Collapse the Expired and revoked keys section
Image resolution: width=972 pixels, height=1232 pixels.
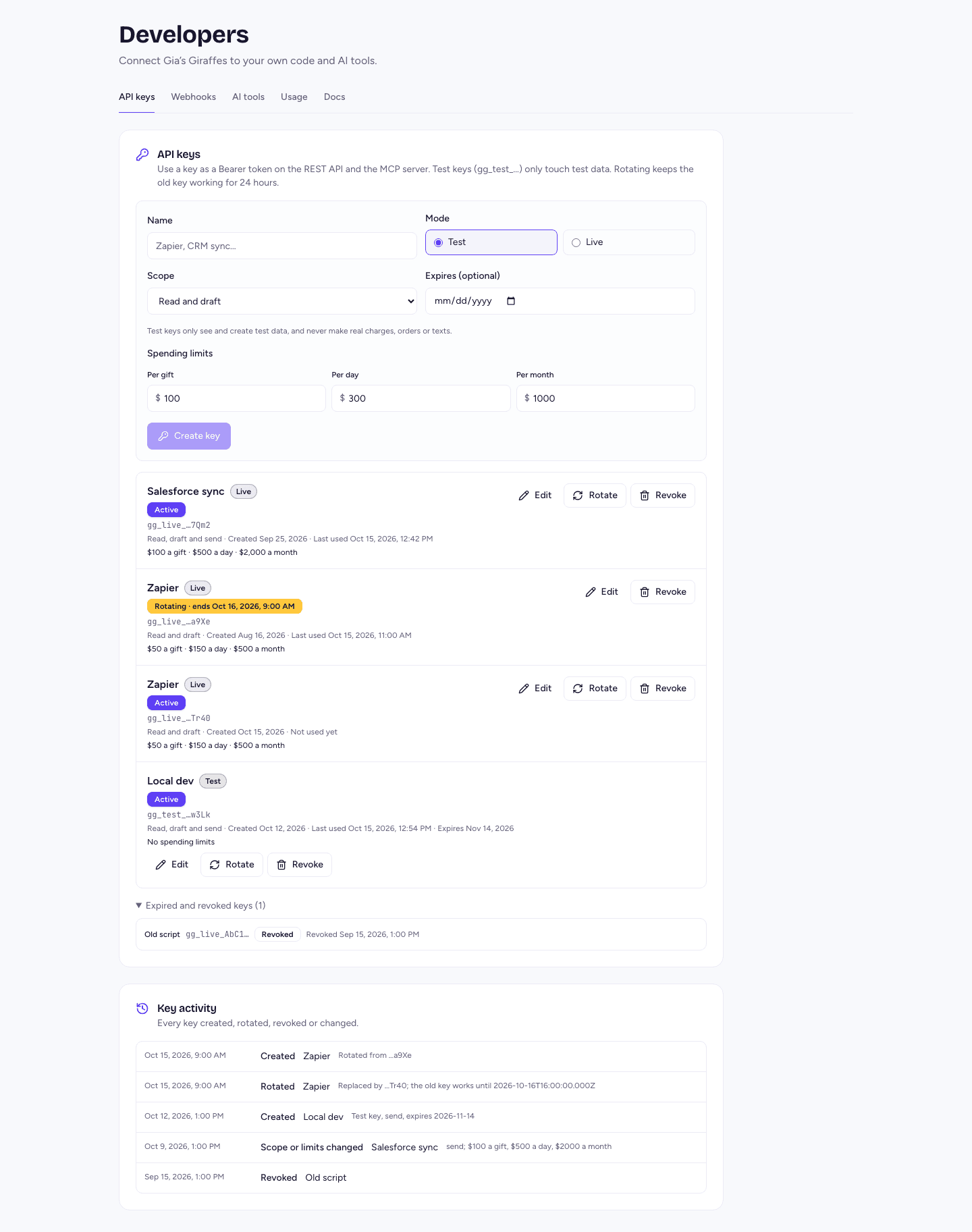click(x=201, y=905)
